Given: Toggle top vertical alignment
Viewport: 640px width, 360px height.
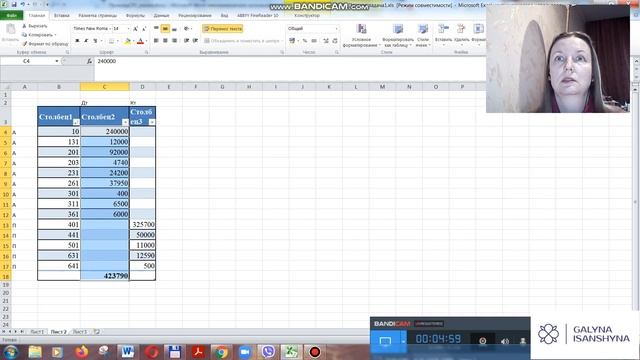Looking at the screenshot, I should (156, 29).
